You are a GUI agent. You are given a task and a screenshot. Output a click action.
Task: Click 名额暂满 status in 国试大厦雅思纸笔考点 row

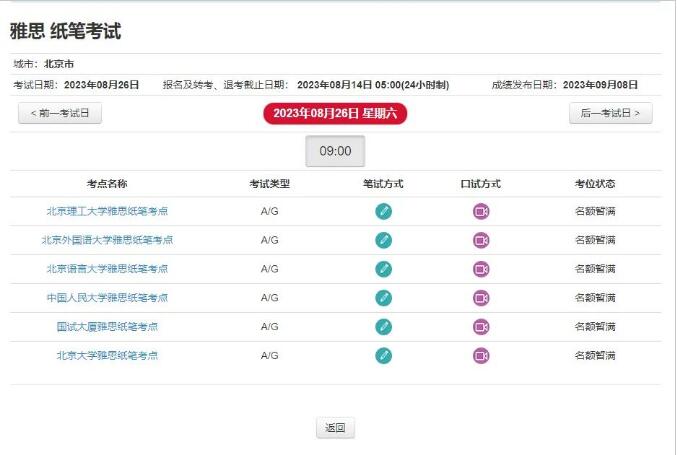pyautogui.click(x=595, y=327)
